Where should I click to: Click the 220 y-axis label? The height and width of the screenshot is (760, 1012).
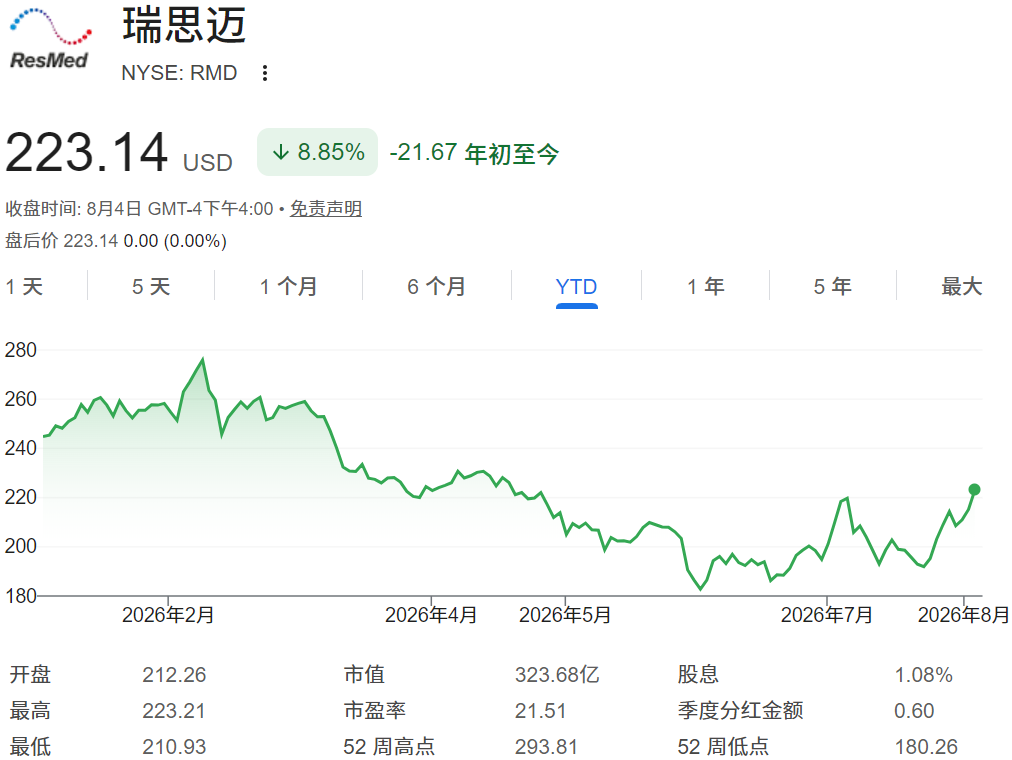[21, 497]
